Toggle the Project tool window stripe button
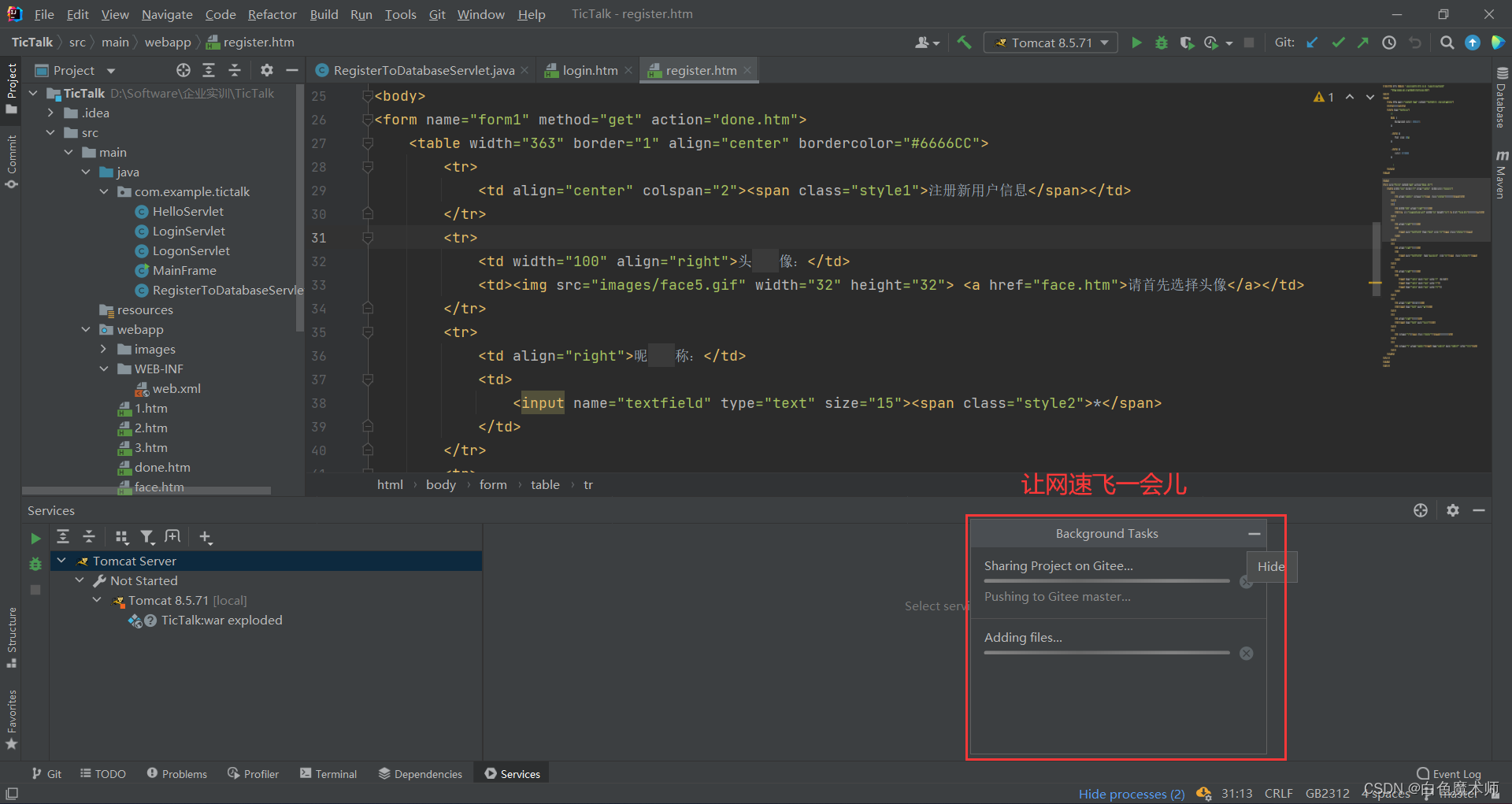Screen dimensions: 1512x804 11,88
